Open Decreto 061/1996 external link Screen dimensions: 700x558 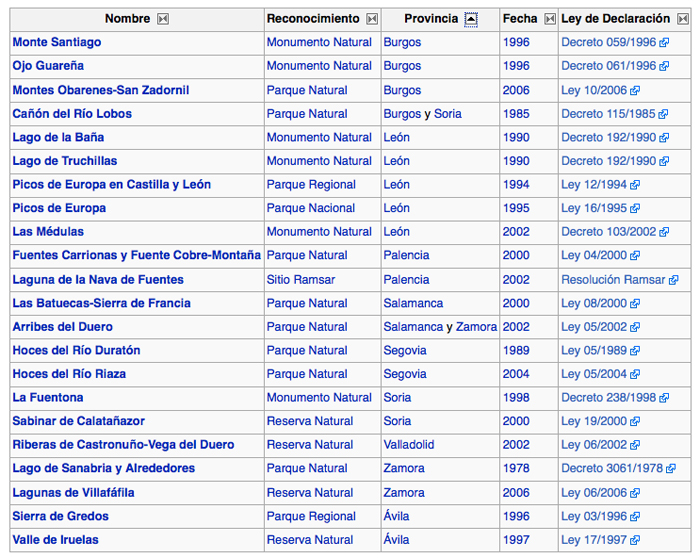click(615, 66)
